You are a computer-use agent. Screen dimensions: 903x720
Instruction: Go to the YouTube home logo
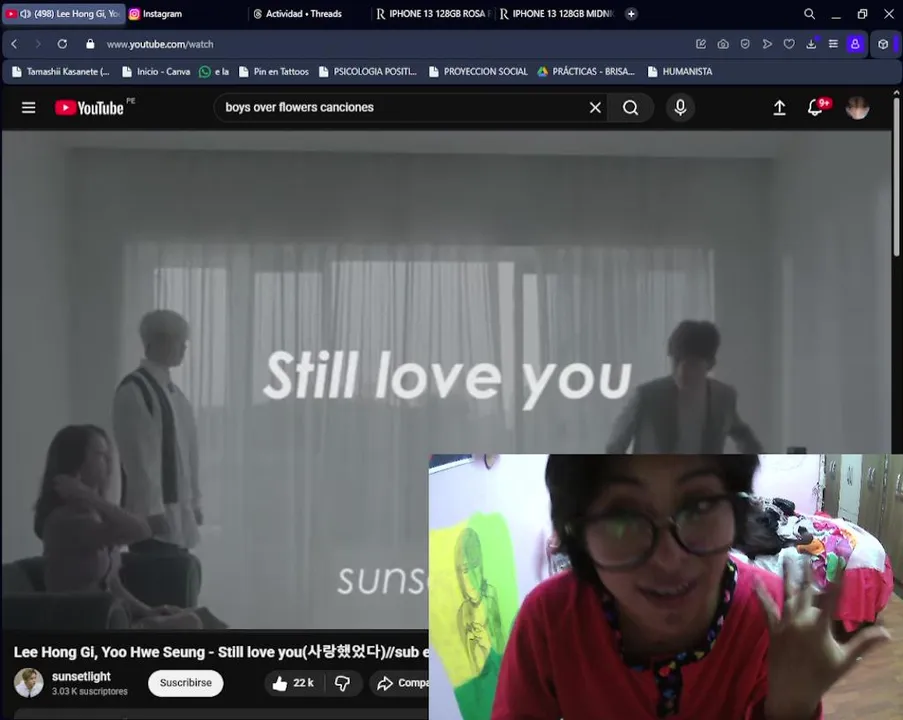coord(90,108)
